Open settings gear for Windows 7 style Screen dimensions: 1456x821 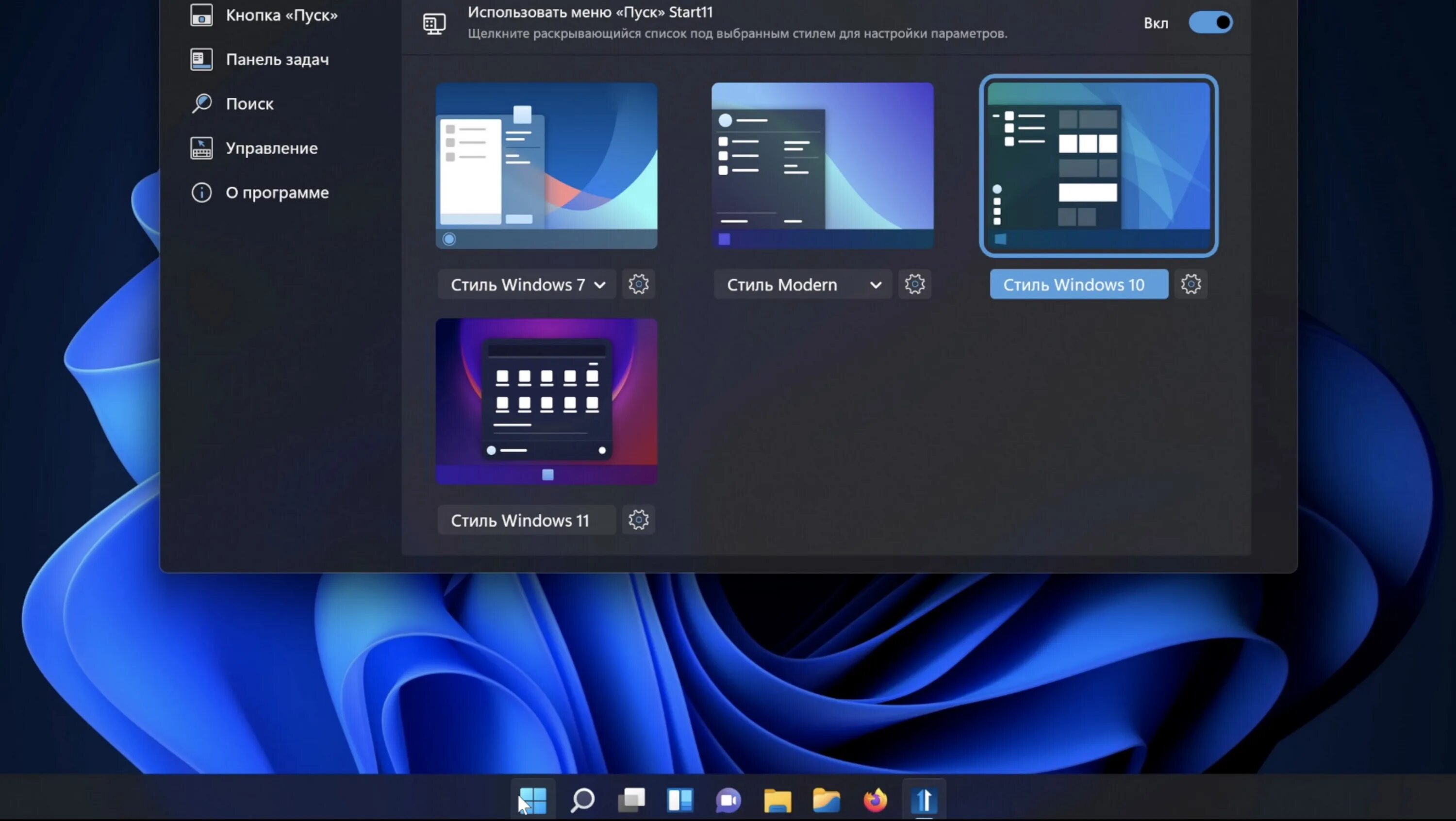638,284
